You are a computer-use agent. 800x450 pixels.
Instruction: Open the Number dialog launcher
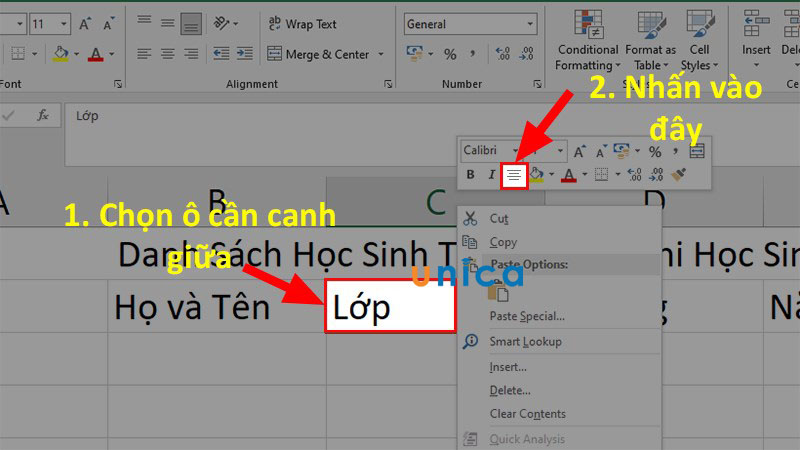(x=537, y=84)
